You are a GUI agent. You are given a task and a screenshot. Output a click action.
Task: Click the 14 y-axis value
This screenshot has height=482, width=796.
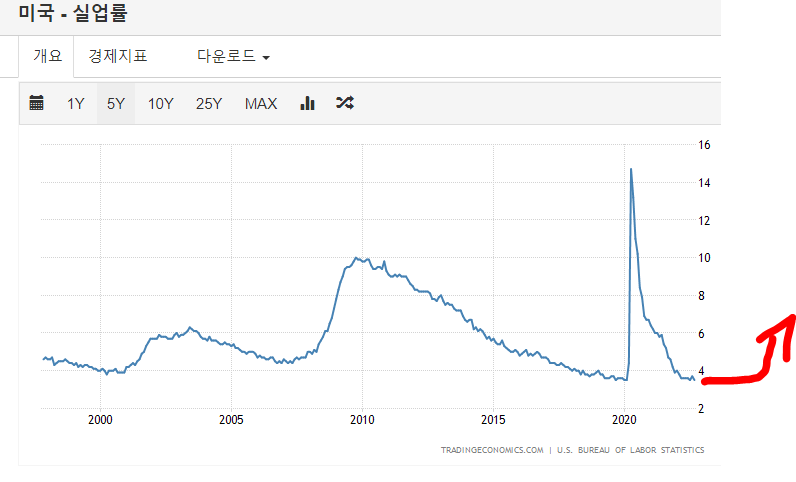click(704, 183)
